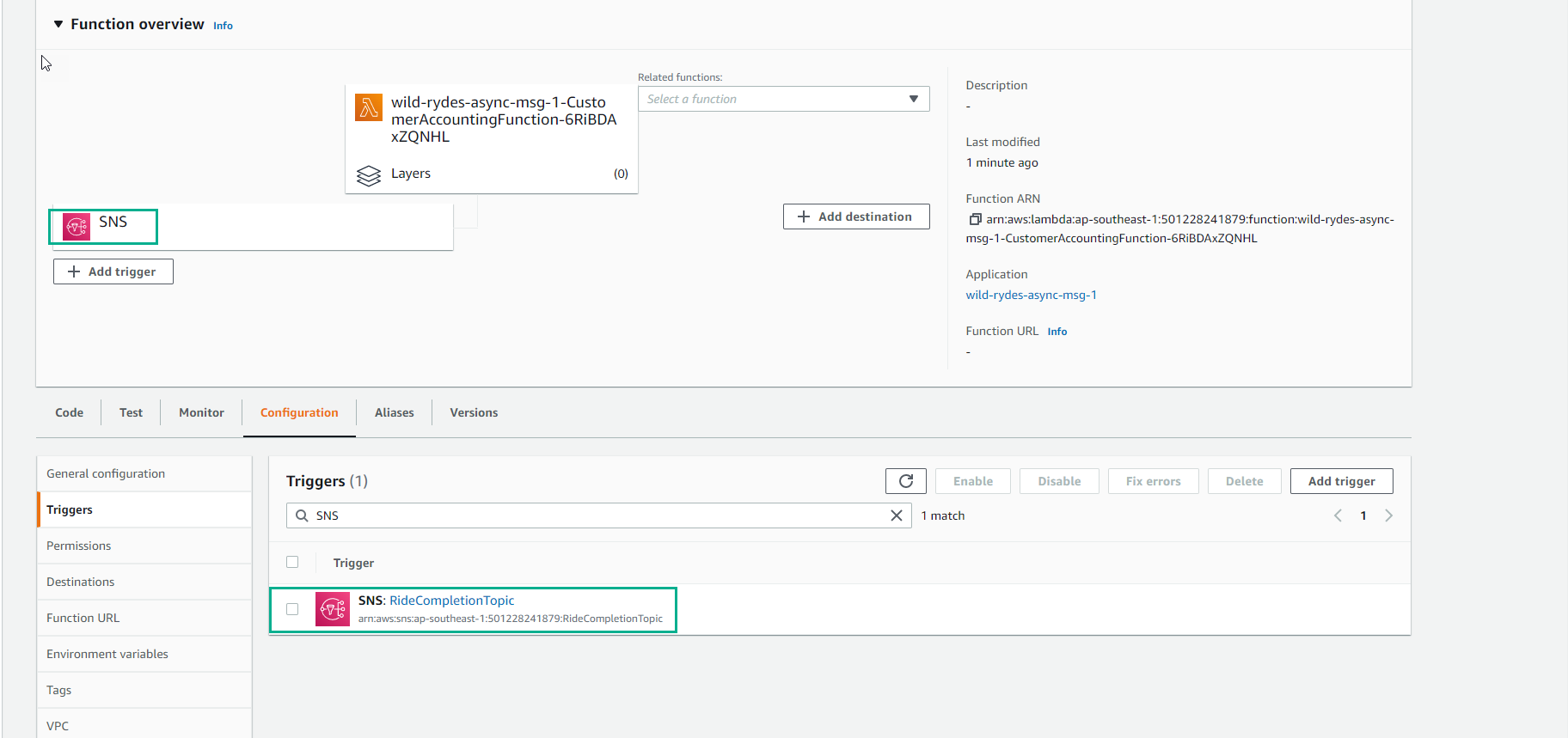Click the Fix errors button
This screenshot has width=1568, height=738.
click(1153, 481)
